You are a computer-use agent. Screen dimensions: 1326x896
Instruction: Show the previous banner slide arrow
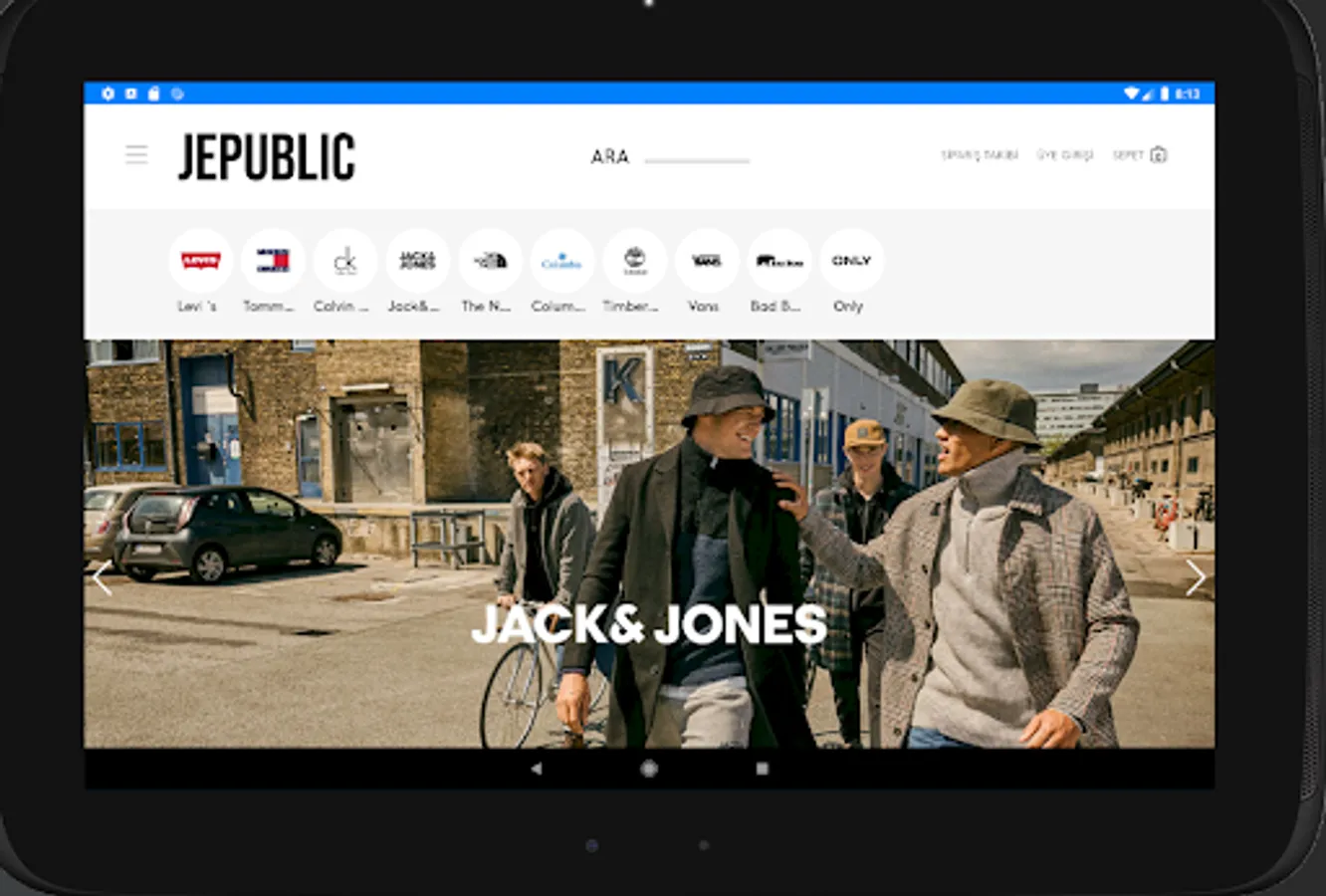(102, 577)
